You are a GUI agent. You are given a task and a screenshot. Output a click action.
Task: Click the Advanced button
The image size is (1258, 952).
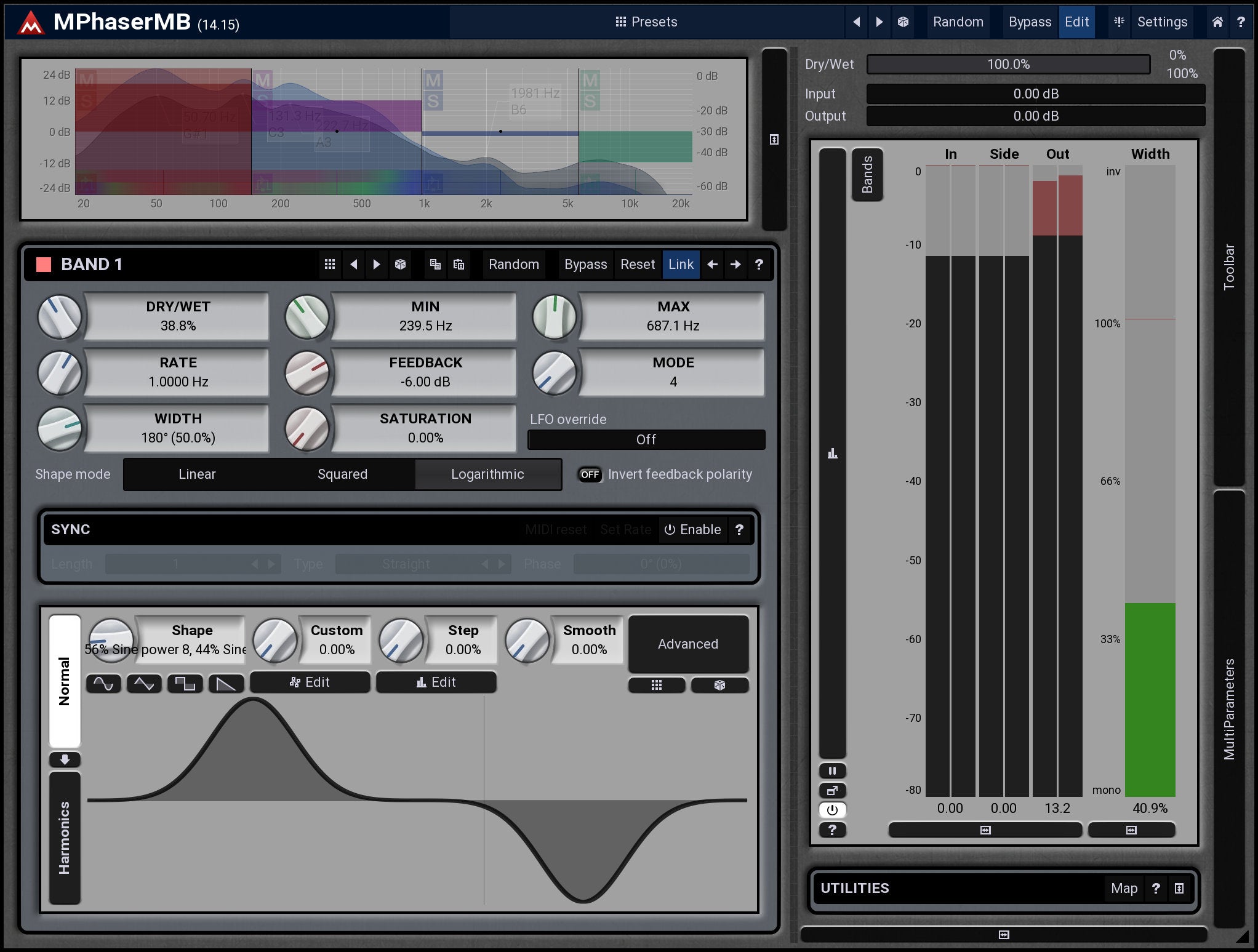[687, 644]
